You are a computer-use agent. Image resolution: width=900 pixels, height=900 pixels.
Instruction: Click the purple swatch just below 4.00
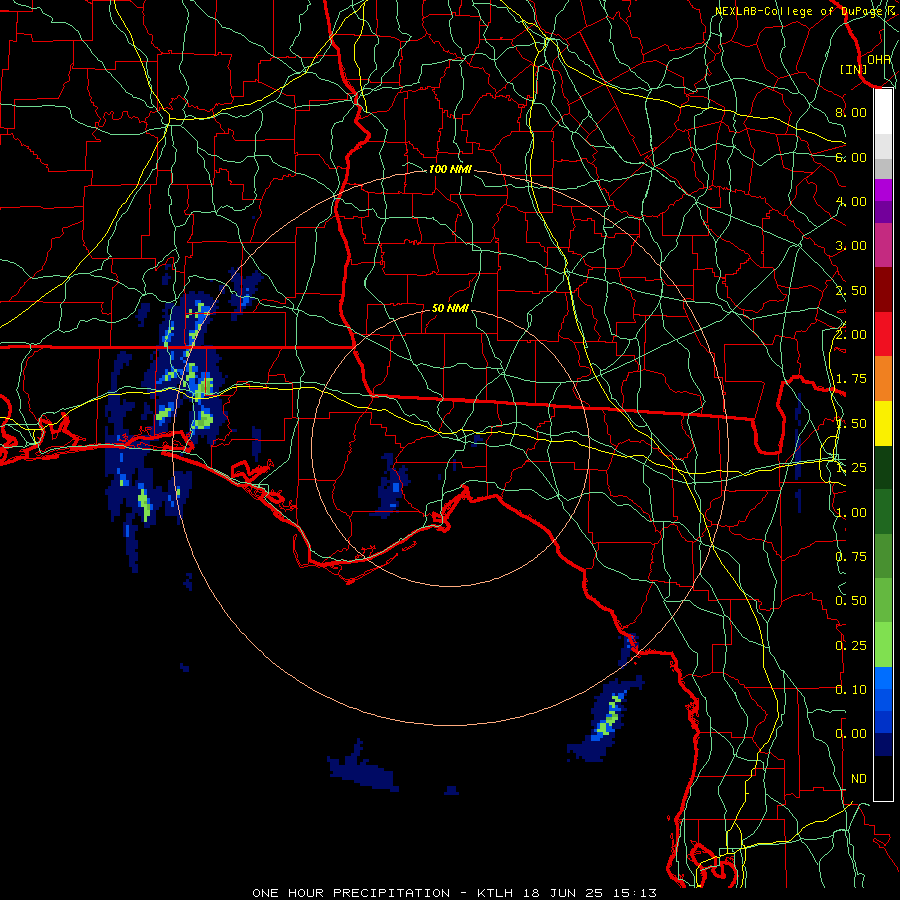click(883, 212)
